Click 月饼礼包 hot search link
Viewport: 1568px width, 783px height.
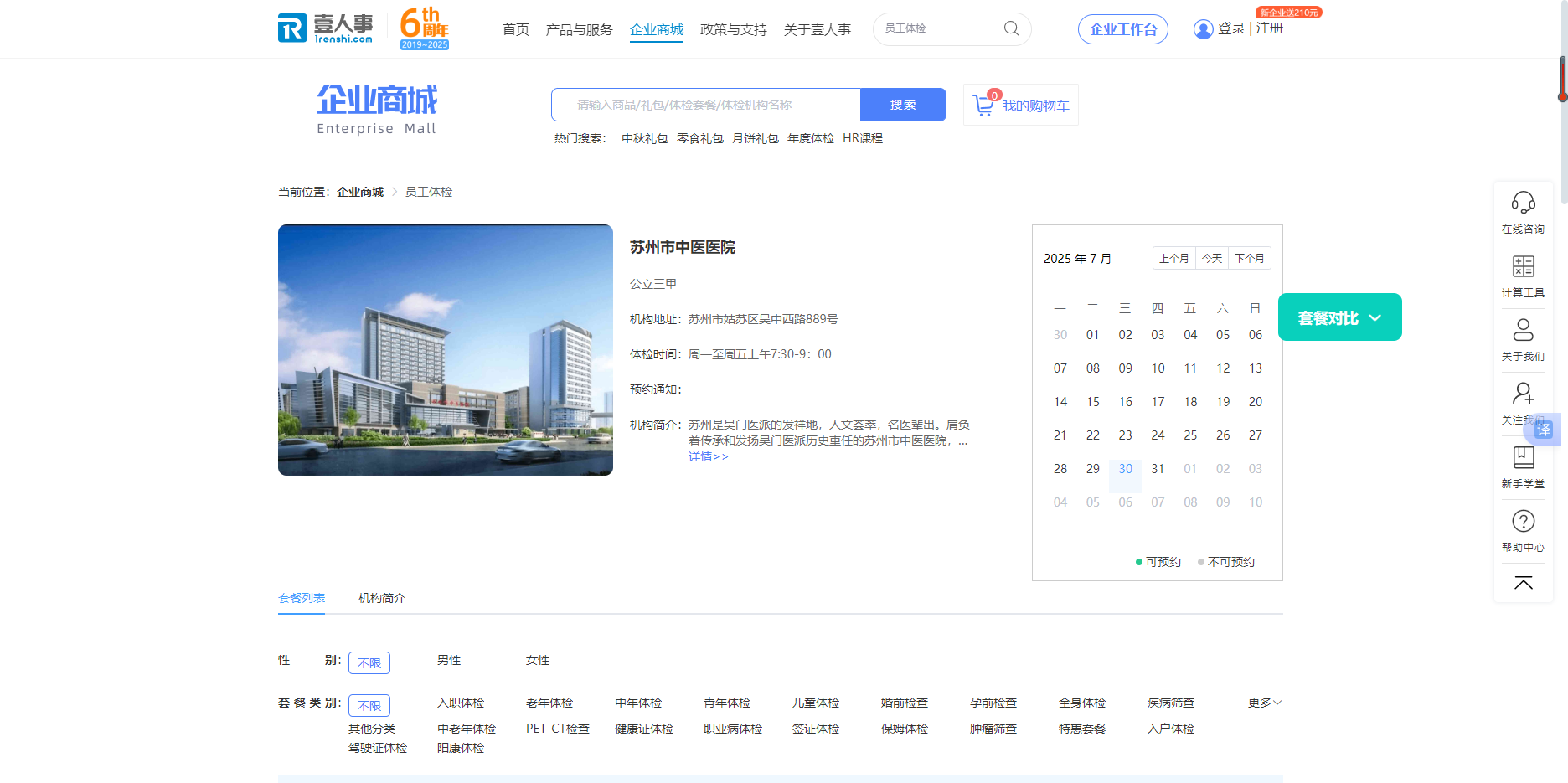pyautogui.click(x=756, y=138)
